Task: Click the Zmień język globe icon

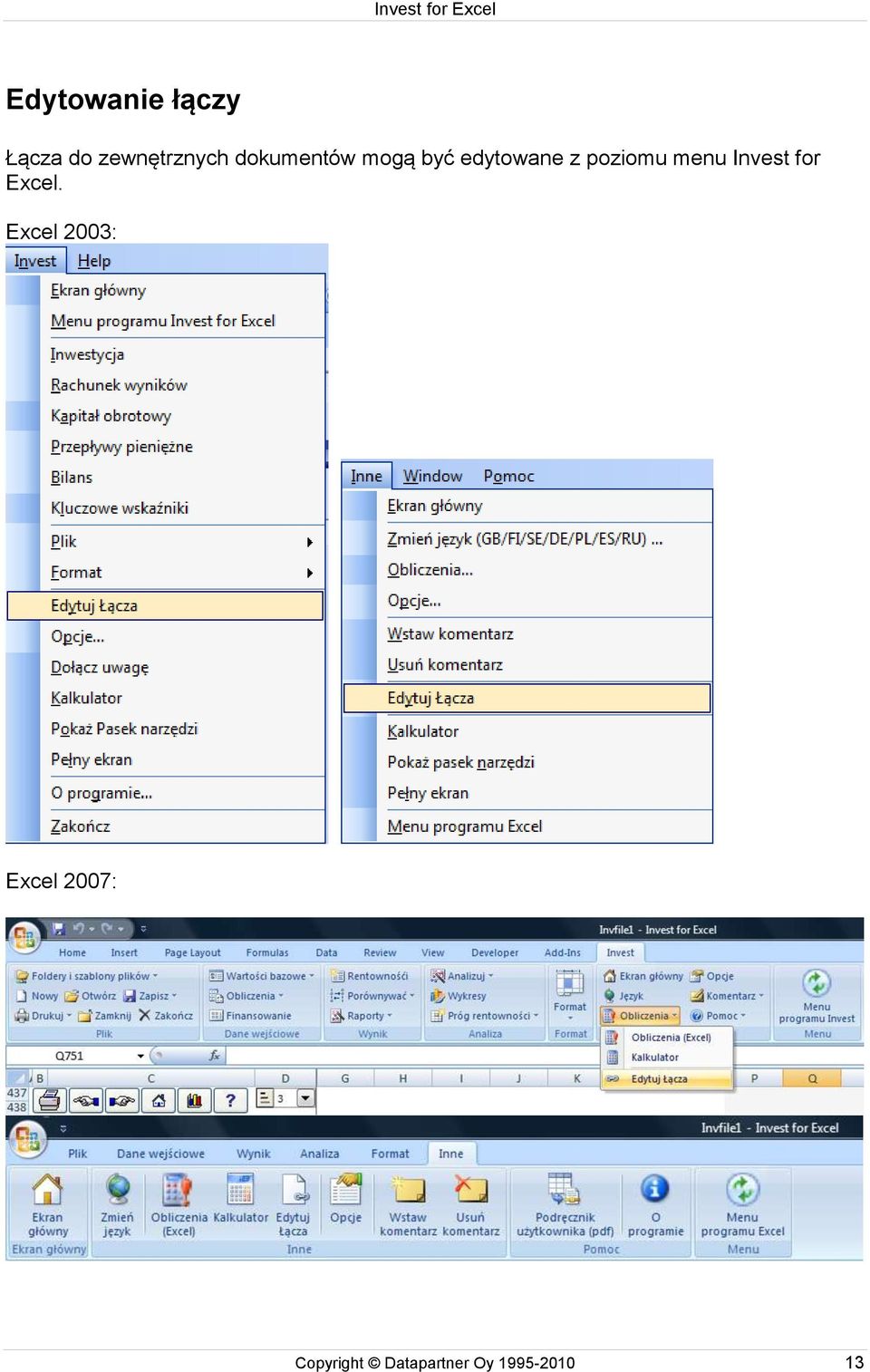Action: click(117, 1189)
